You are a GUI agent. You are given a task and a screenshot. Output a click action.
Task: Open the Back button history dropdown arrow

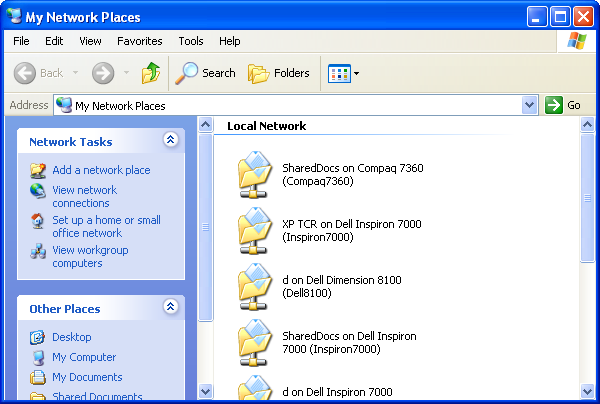[x=74, y=73]
